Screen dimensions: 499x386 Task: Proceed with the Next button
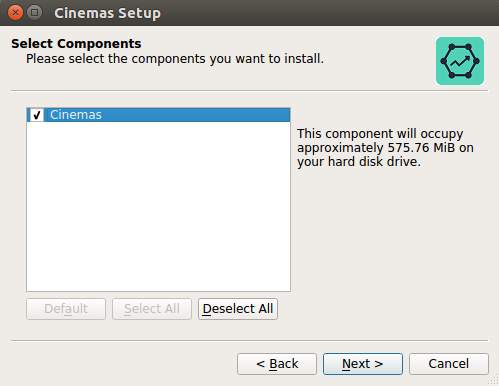(x=363, y=364)
